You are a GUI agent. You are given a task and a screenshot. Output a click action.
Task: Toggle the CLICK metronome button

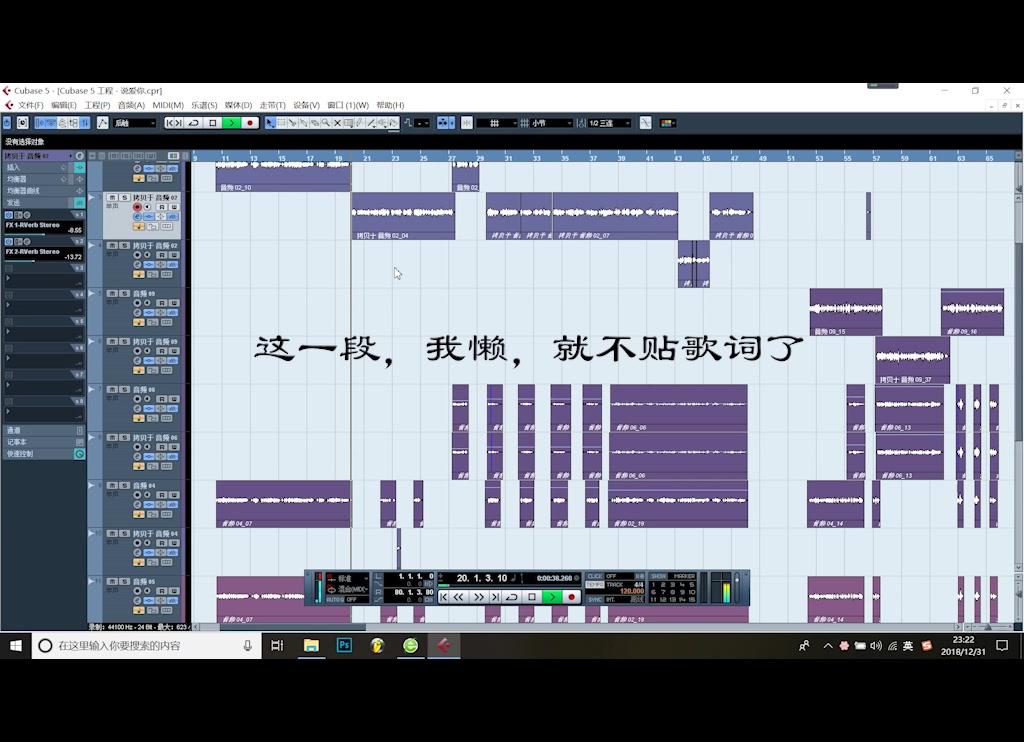tap(595, 576)
